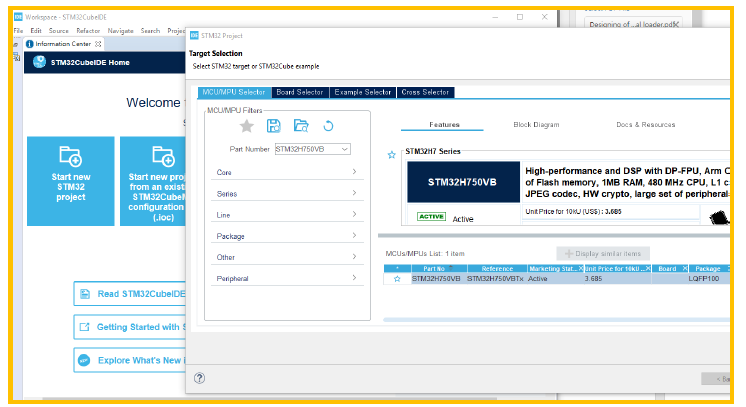Switch to the Board Selector tab
Screen dimensions: 746x407
click(300, 92)
